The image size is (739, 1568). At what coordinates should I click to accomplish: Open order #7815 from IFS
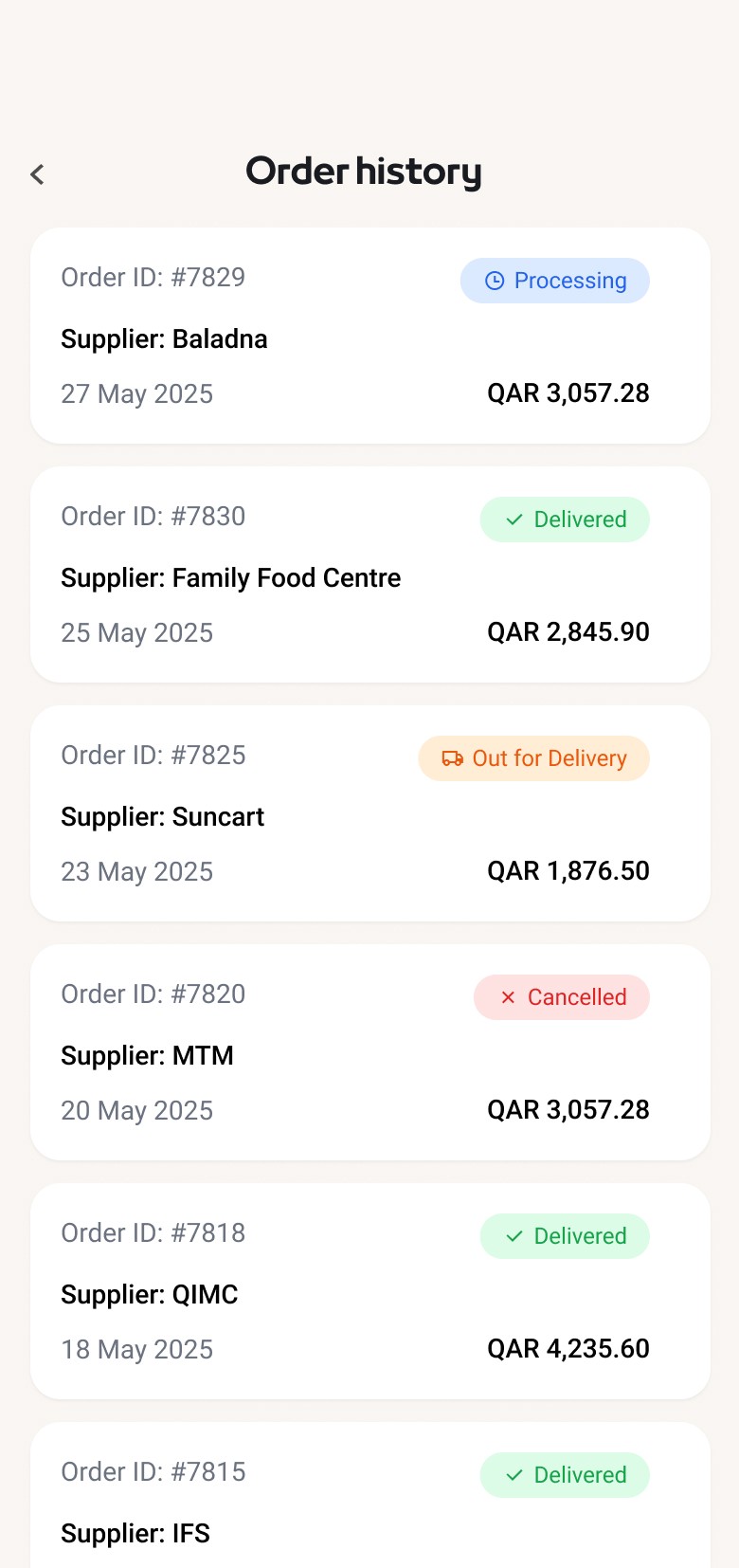click(370, 1495)
